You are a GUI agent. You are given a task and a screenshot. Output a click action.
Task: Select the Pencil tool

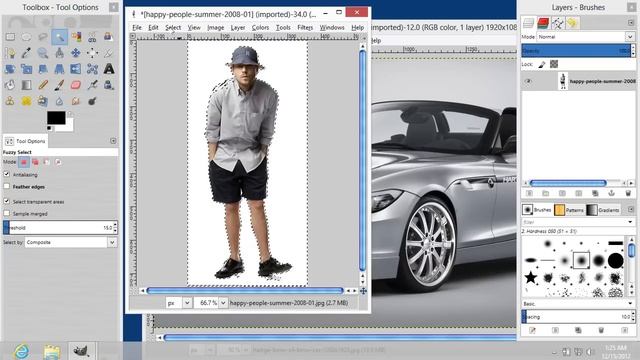(x=43, y=85)
